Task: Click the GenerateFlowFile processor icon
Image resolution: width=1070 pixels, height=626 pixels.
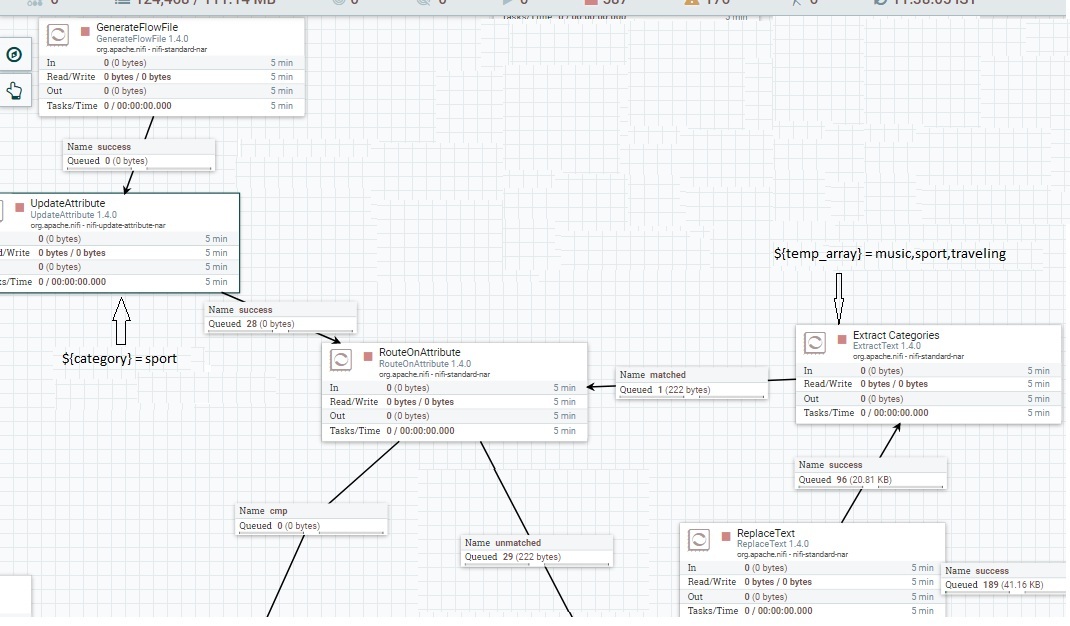Action: coord(58,33)
